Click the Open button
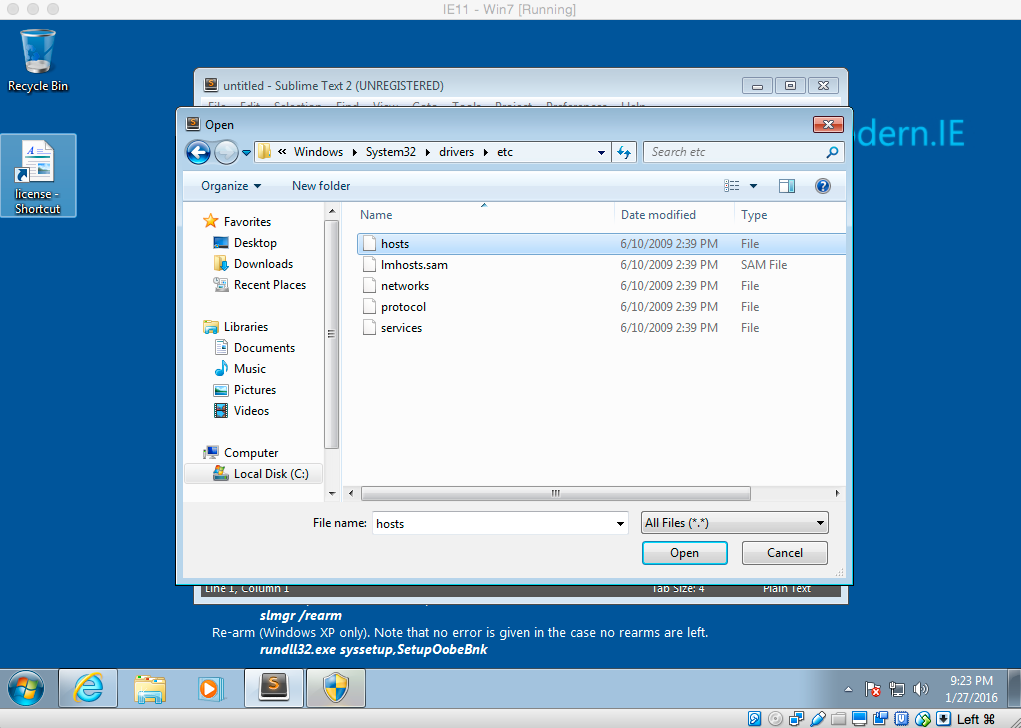1021x728 pixels. point(684,553)
